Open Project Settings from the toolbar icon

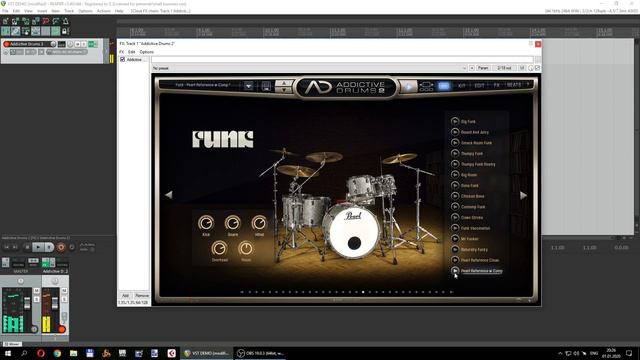(36, 21)
